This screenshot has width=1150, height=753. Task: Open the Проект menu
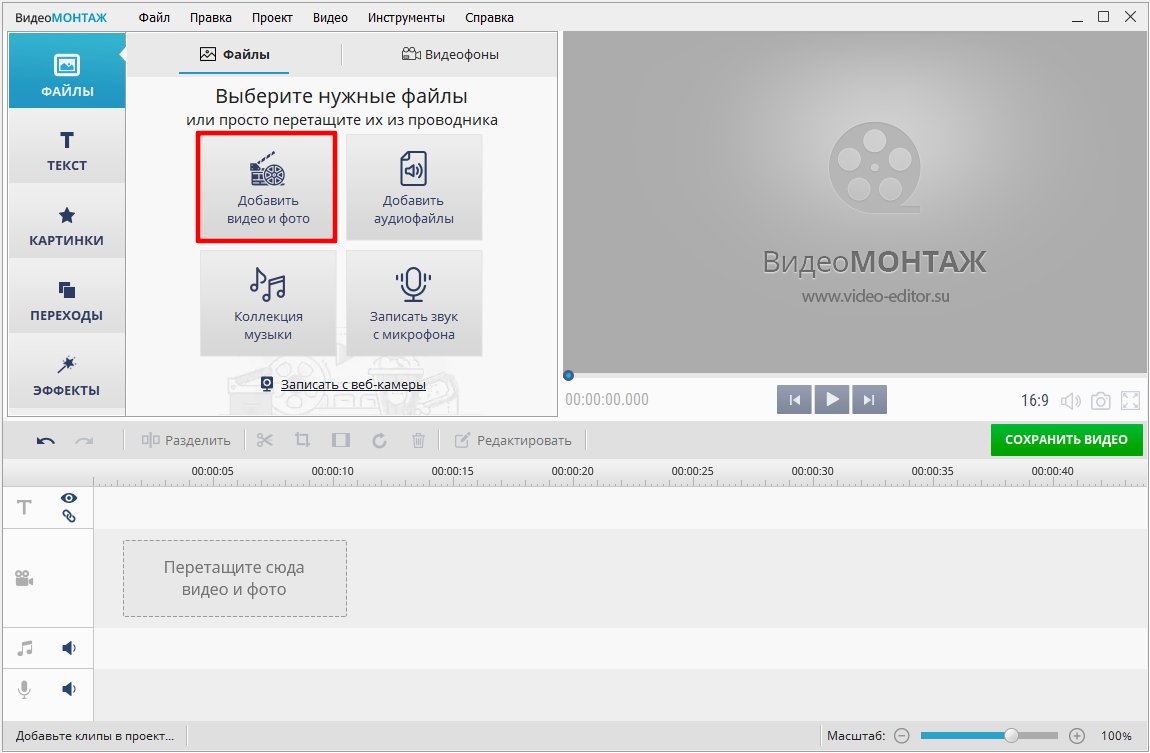tap(272, 17)
